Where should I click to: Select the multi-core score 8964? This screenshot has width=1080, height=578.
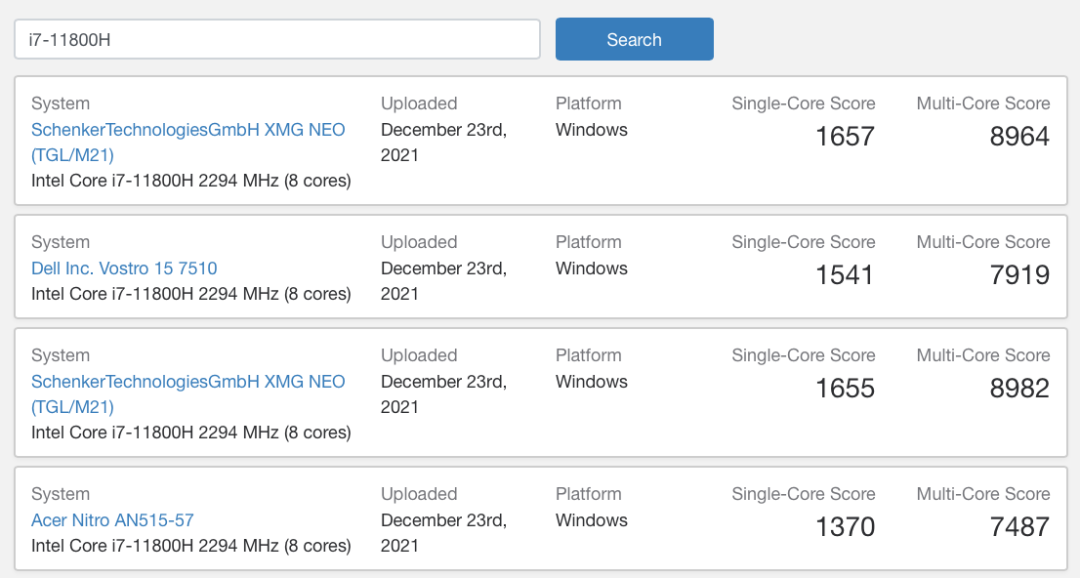(x=1019, y=137)
